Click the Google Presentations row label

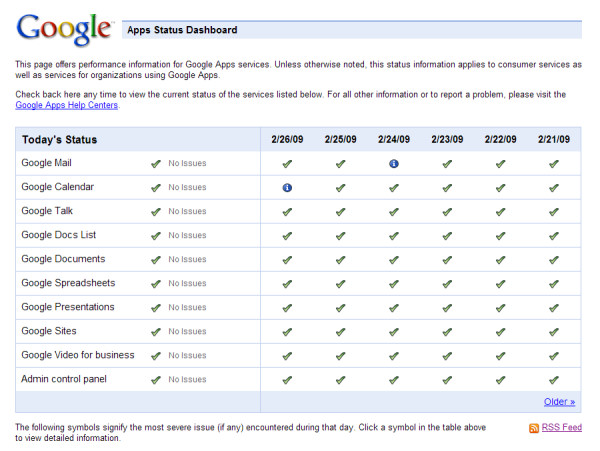point(68,307)
